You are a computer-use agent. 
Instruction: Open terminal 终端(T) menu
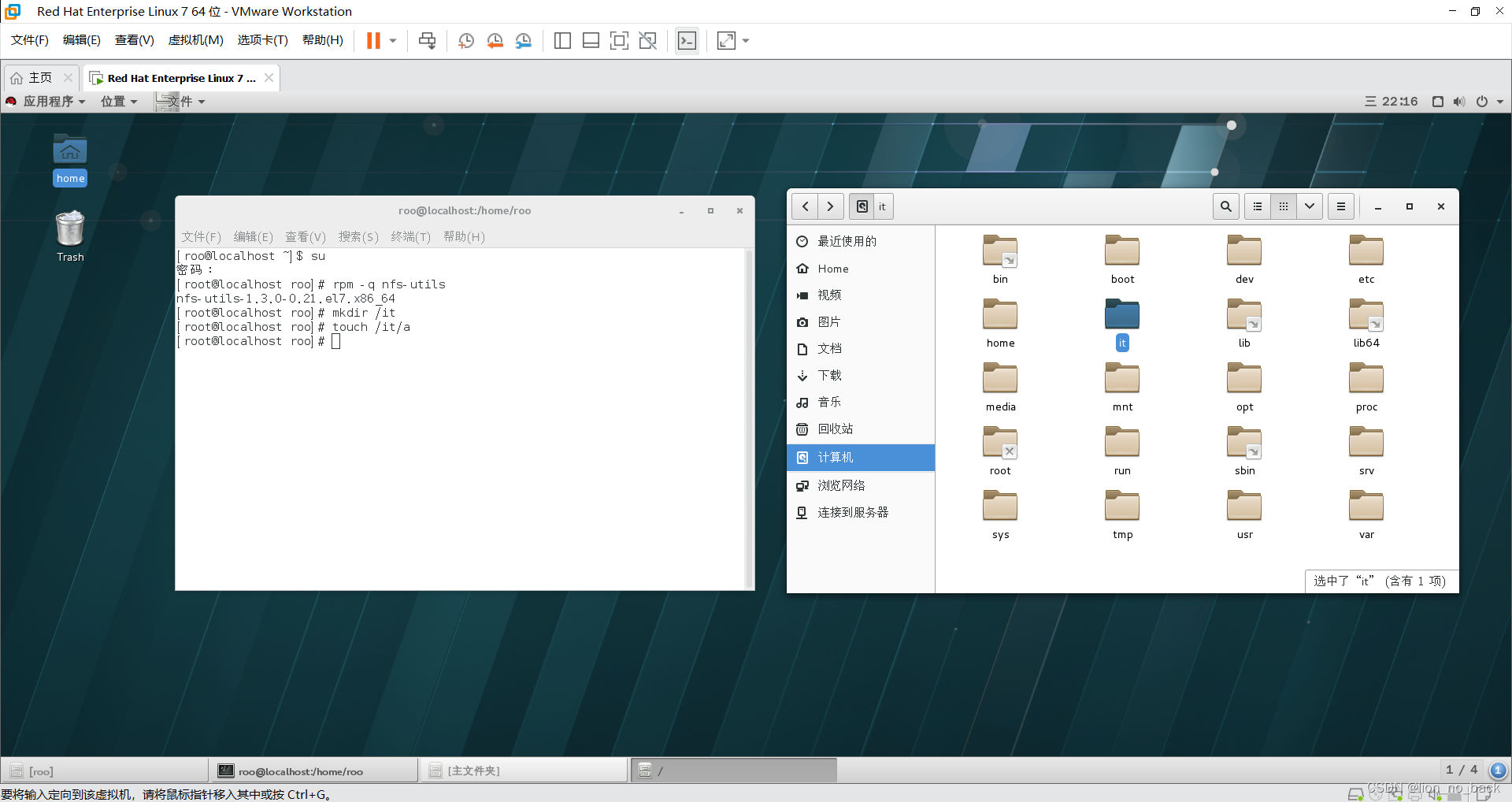(411, 236)
